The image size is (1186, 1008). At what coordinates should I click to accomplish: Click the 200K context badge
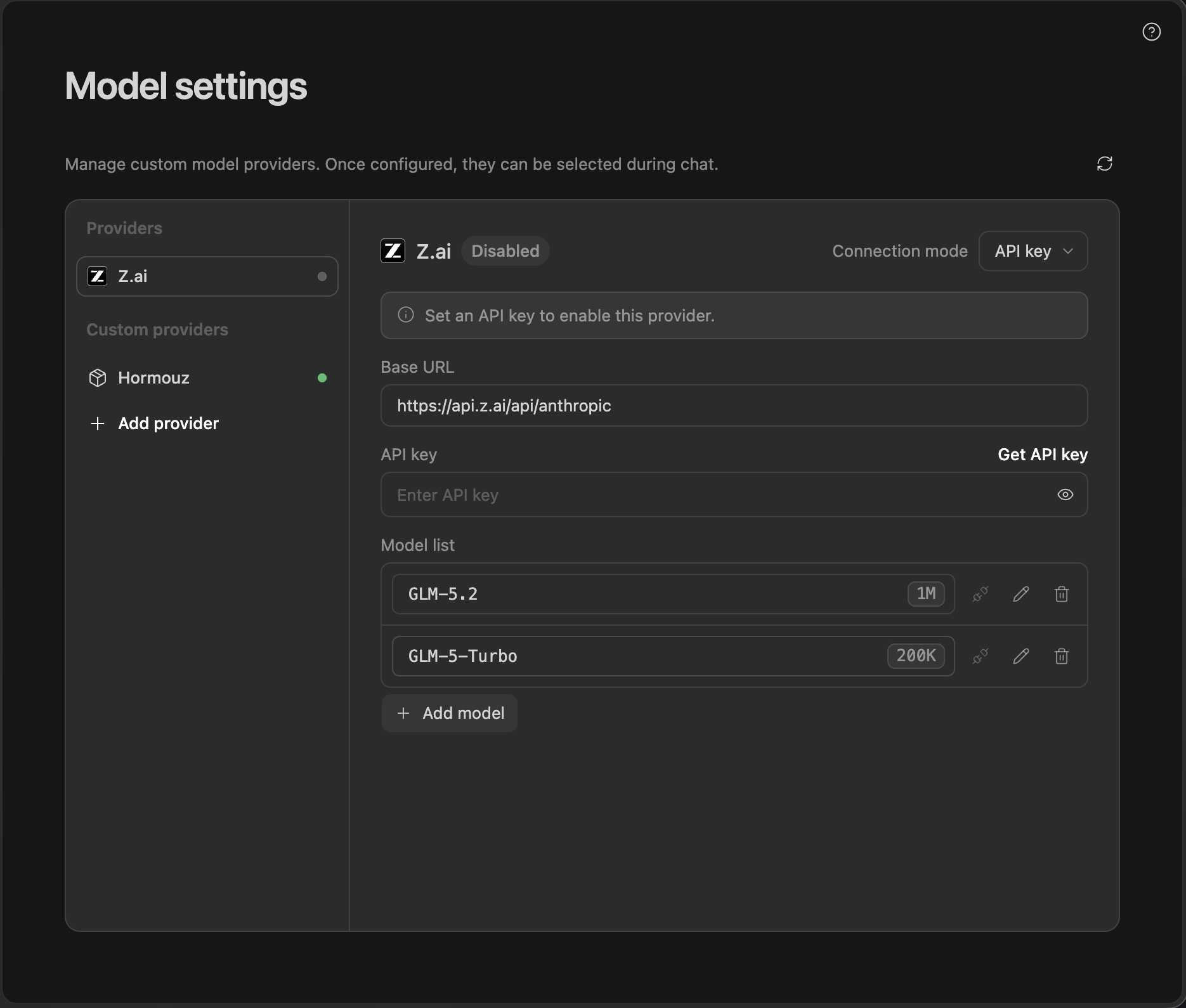pyautogui.click(x=916, y=656)
